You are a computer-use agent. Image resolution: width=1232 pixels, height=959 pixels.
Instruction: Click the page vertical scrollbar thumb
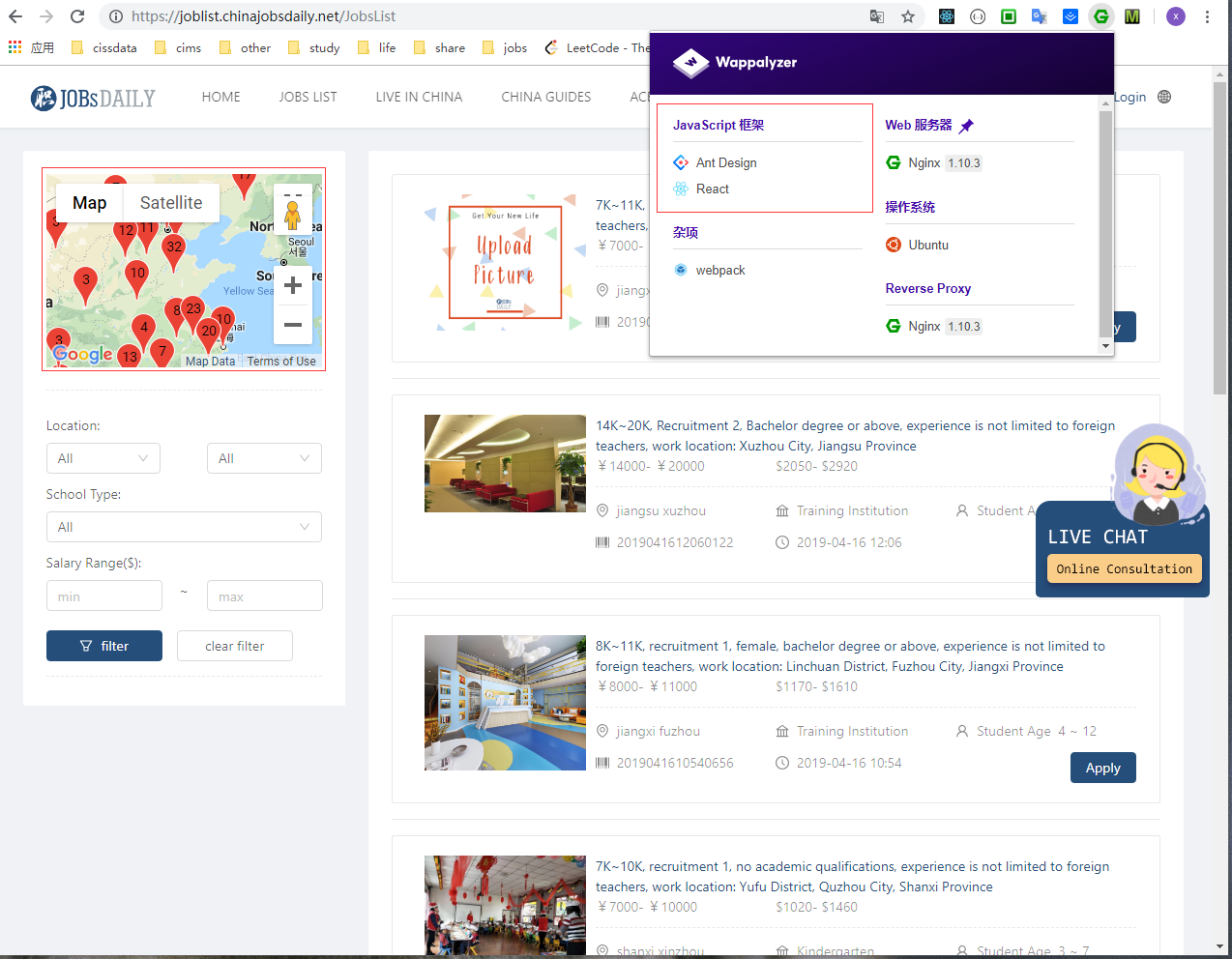point(1220,238)
